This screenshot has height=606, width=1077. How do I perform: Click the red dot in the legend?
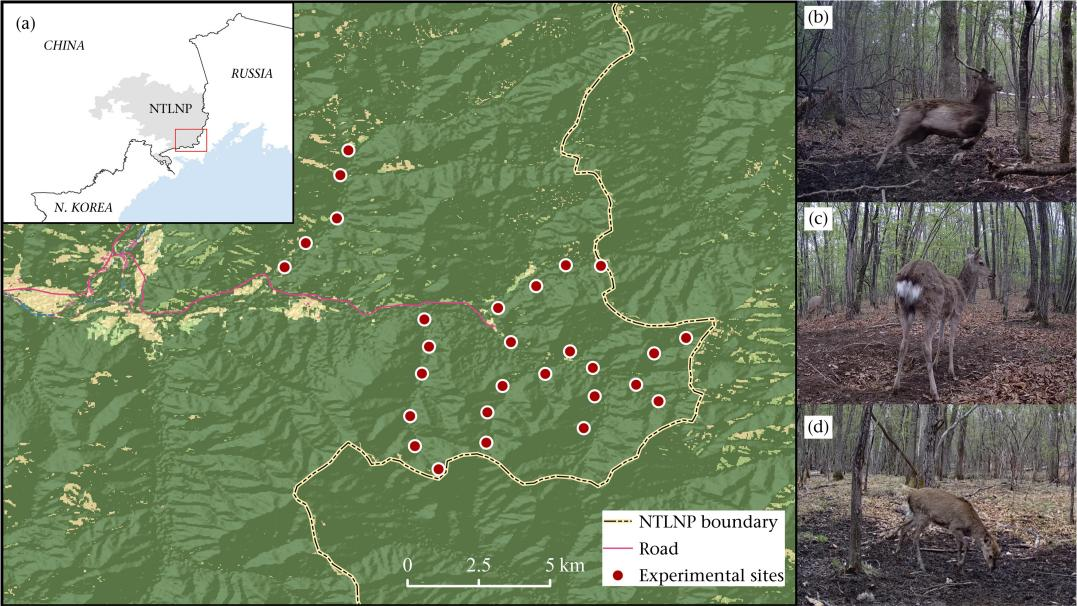618,576
